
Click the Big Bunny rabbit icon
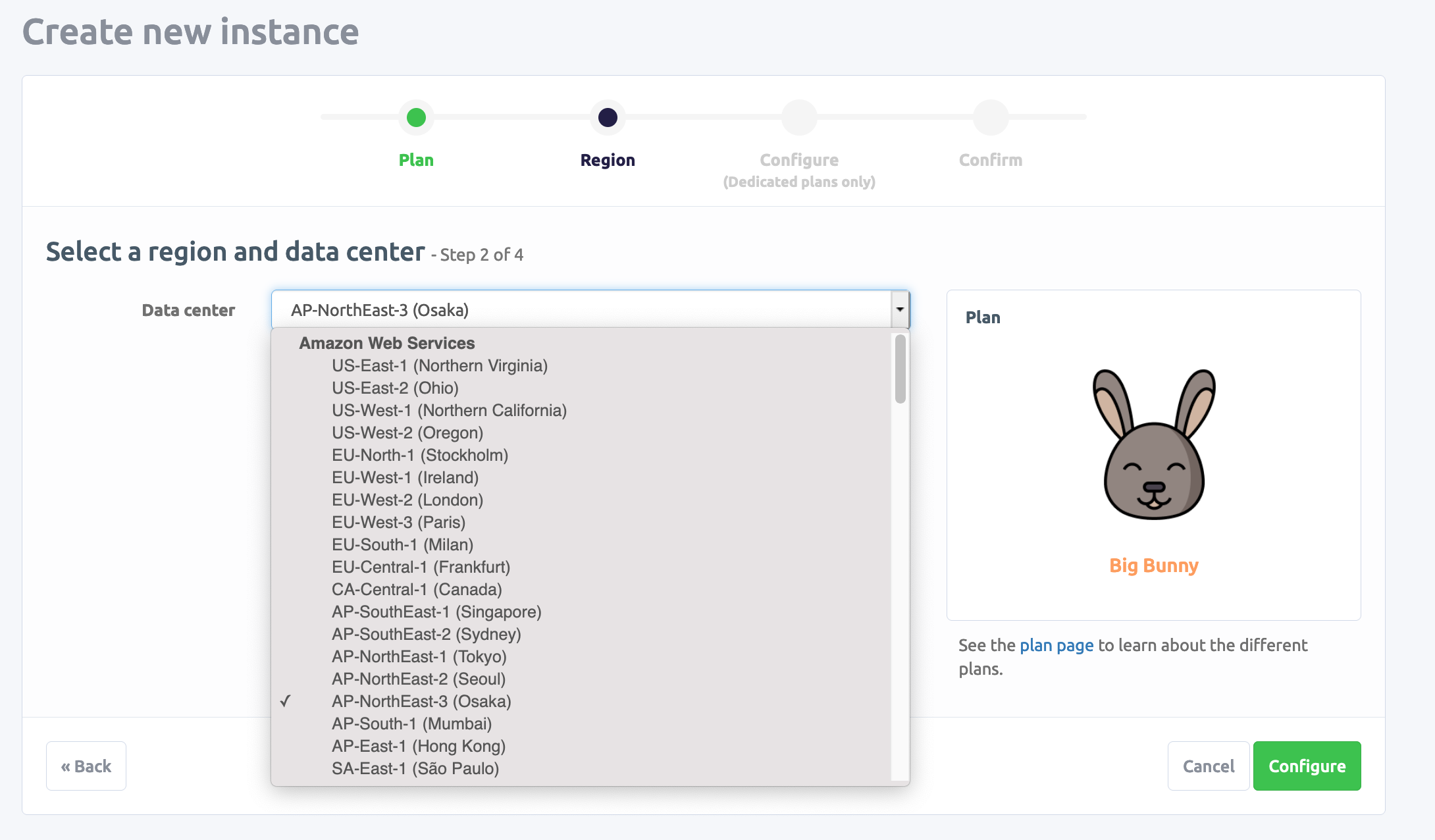1154,444
